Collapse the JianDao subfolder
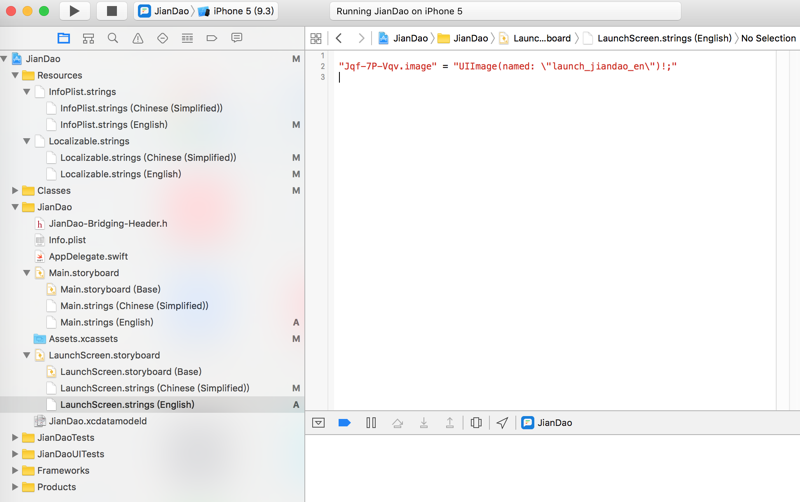Image resolution: width=800 pixels, height=502 pixels. point(15,207)
